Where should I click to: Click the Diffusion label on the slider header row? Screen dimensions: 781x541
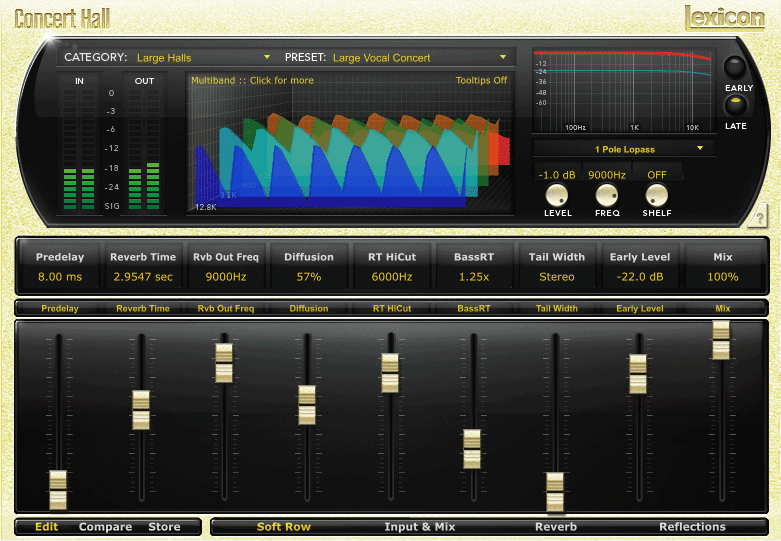tap(309, 308)
